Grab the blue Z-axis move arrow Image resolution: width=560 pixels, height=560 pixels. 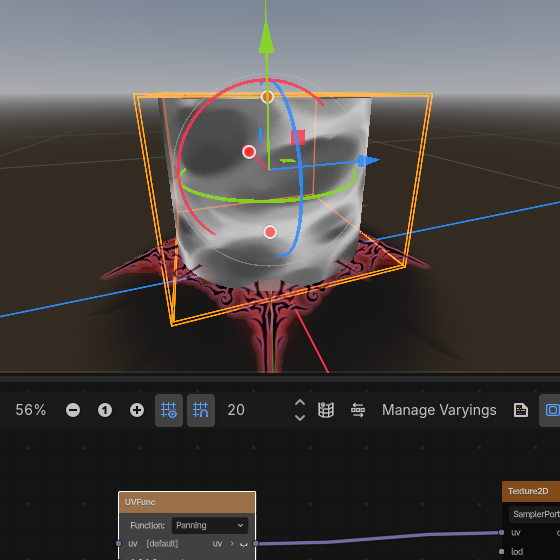click(368, 161)
